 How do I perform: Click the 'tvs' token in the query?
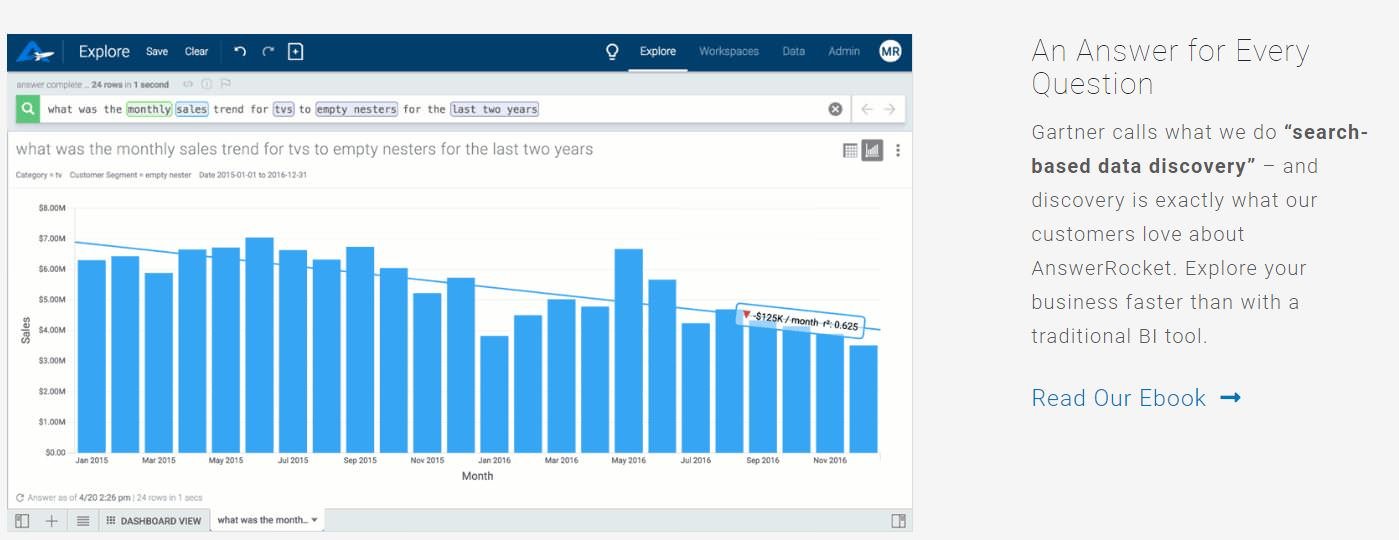283,109
